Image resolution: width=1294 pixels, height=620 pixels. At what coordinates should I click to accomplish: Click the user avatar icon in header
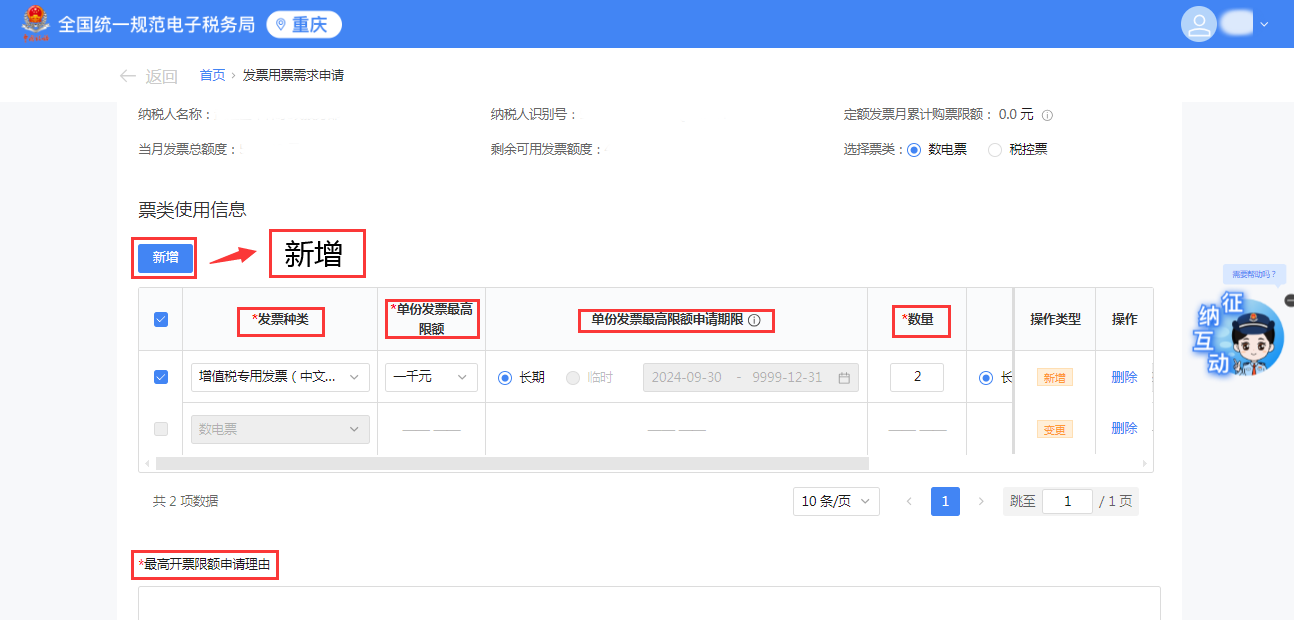click(1198, 24)
